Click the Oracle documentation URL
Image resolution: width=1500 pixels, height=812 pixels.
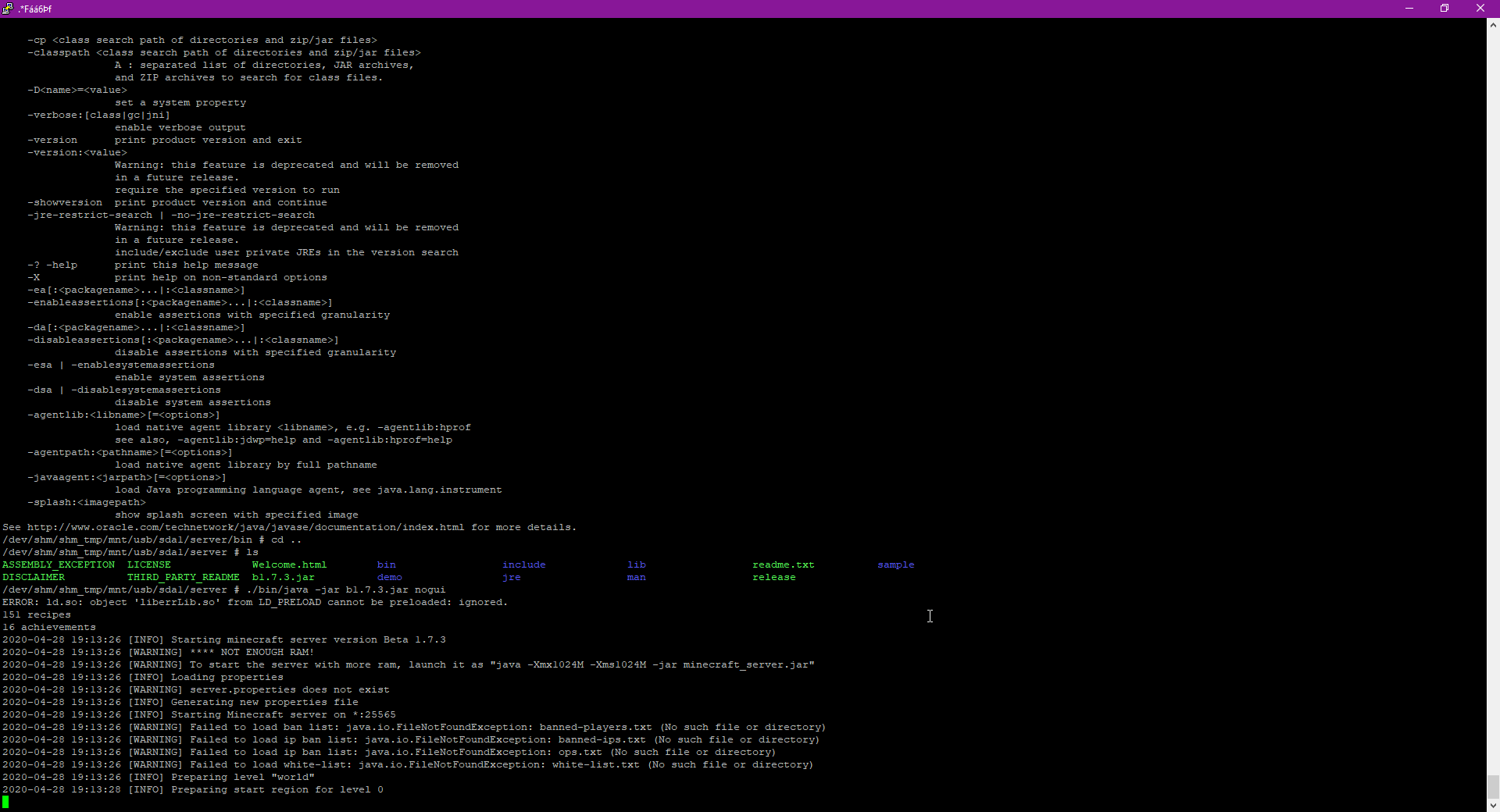coord(246,527)
